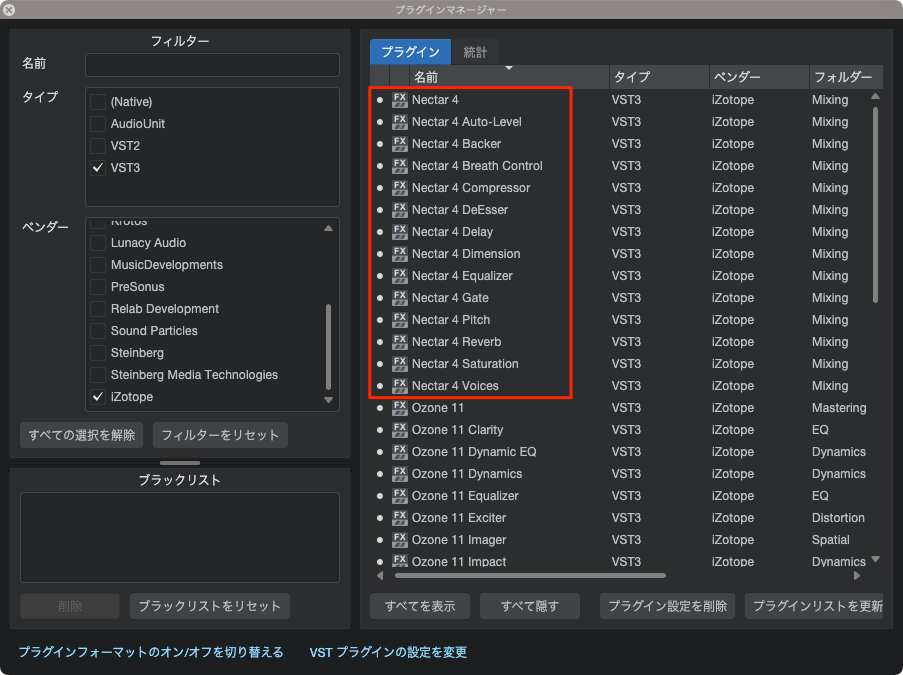Check the Sound Particles vendor filter
Image resolution: width=903 pixels, height=675 pixels.
click(x=98, y=331)
